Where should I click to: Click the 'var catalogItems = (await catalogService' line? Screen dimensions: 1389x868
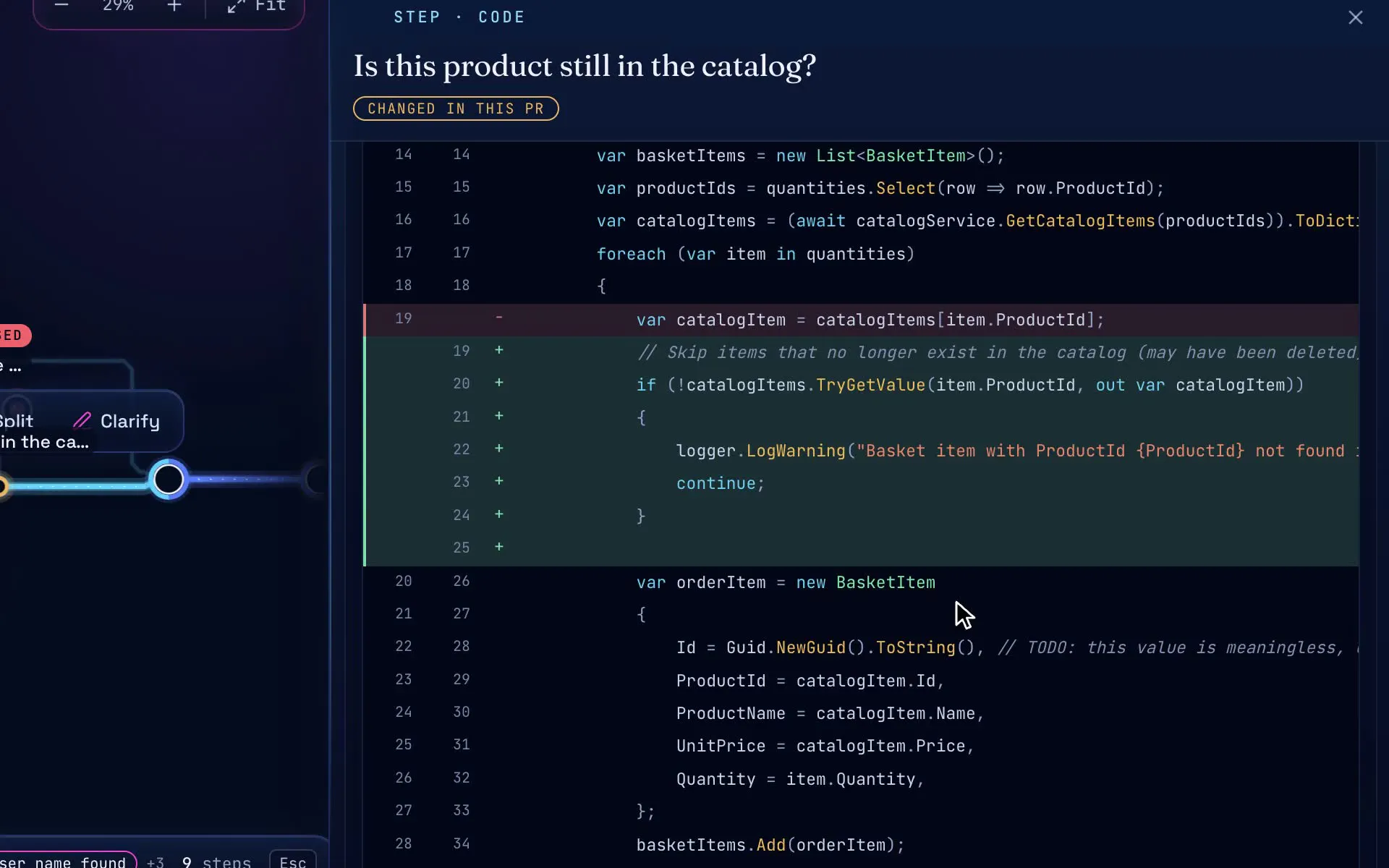point(861,221)
